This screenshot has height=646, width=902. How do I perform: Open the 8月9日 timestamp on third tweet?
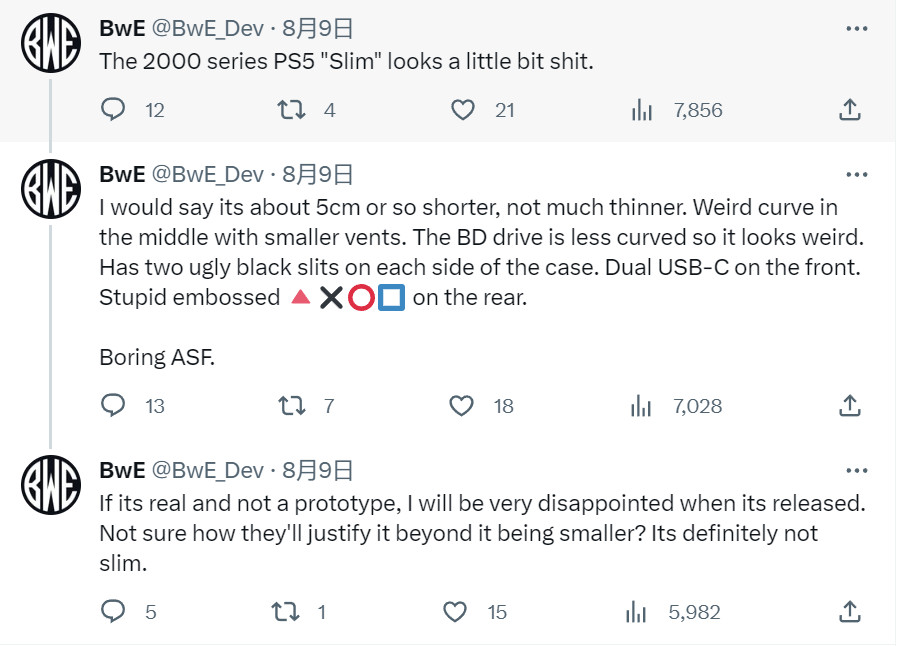(x=317, y=470)
